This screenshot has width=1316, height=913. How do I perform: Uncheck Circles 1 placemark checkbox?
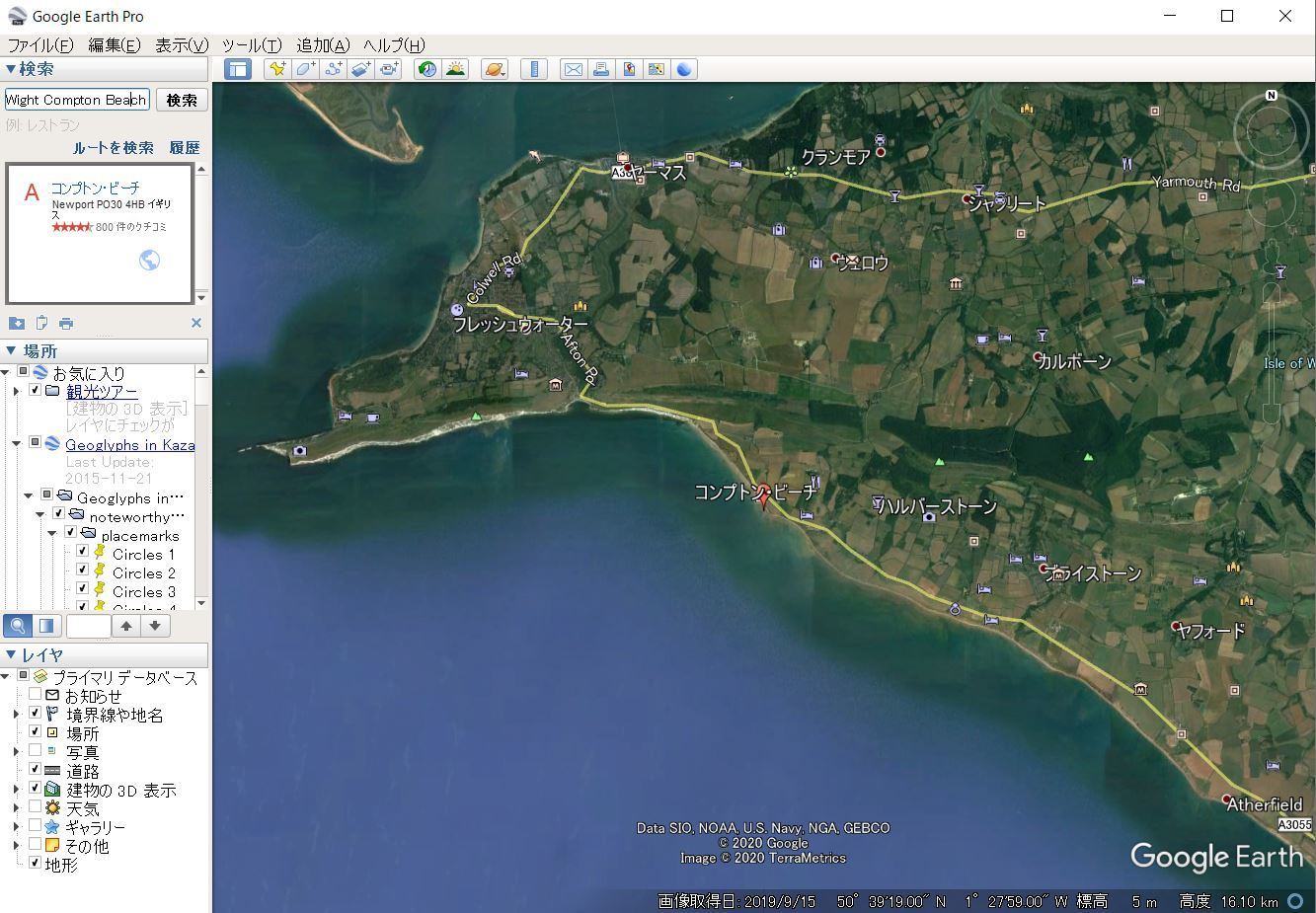tap(83, 553)
